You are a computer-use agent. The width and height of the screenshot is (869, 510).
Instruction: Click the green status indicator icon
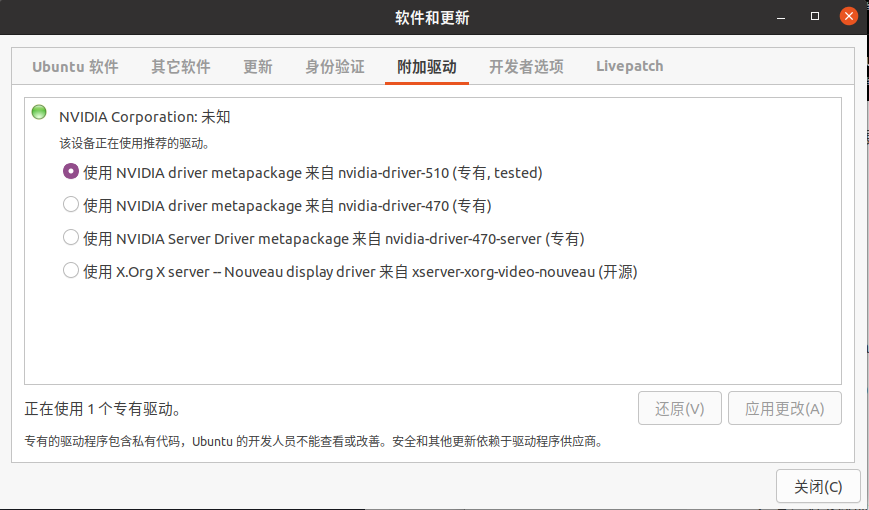click(39, 112)
